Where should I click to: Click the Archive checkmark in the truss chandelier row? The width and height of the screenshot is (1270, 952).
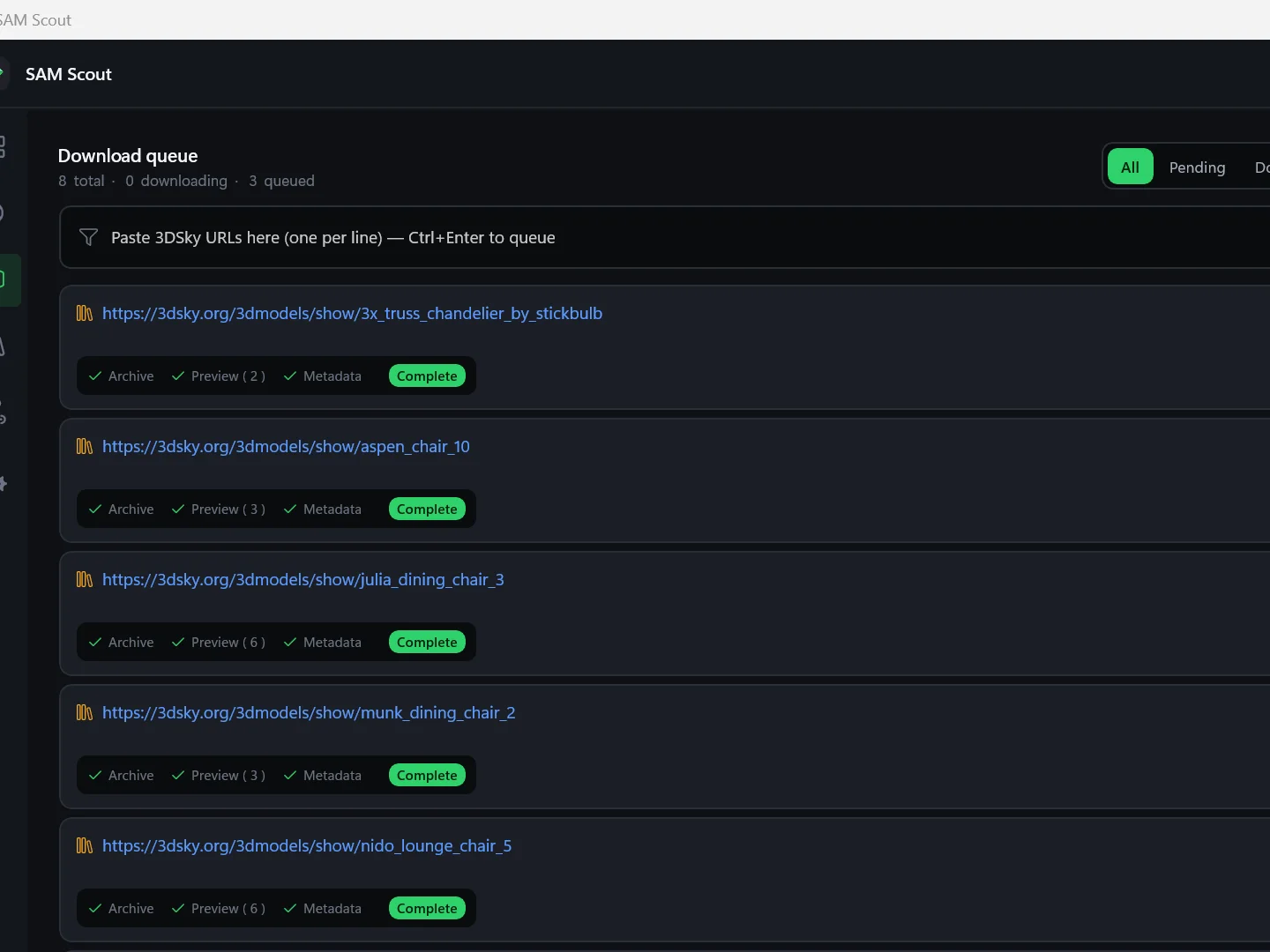tap(95, 376)
